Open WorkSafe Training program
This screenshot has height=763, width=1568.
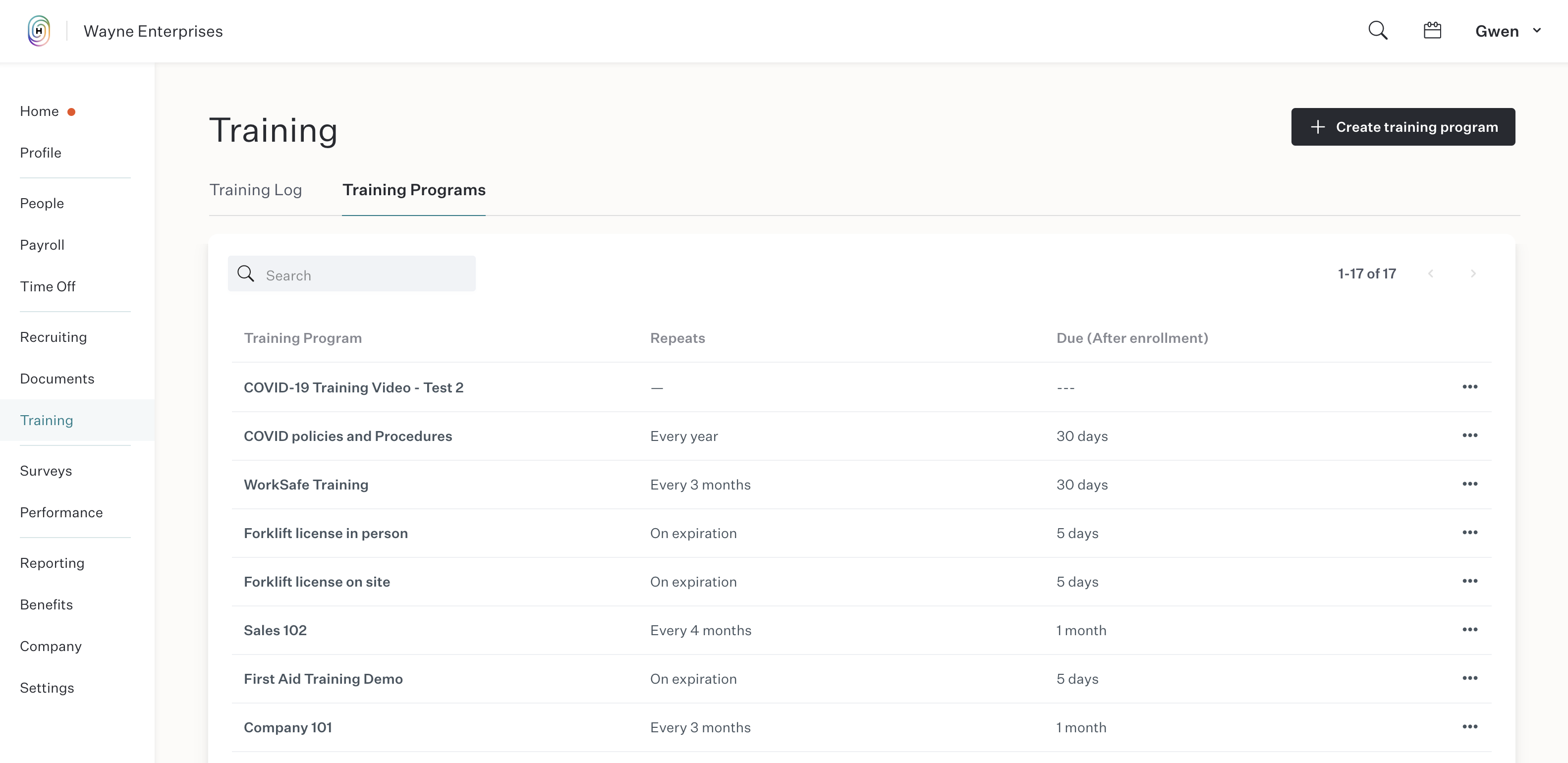tap(306, 485)
